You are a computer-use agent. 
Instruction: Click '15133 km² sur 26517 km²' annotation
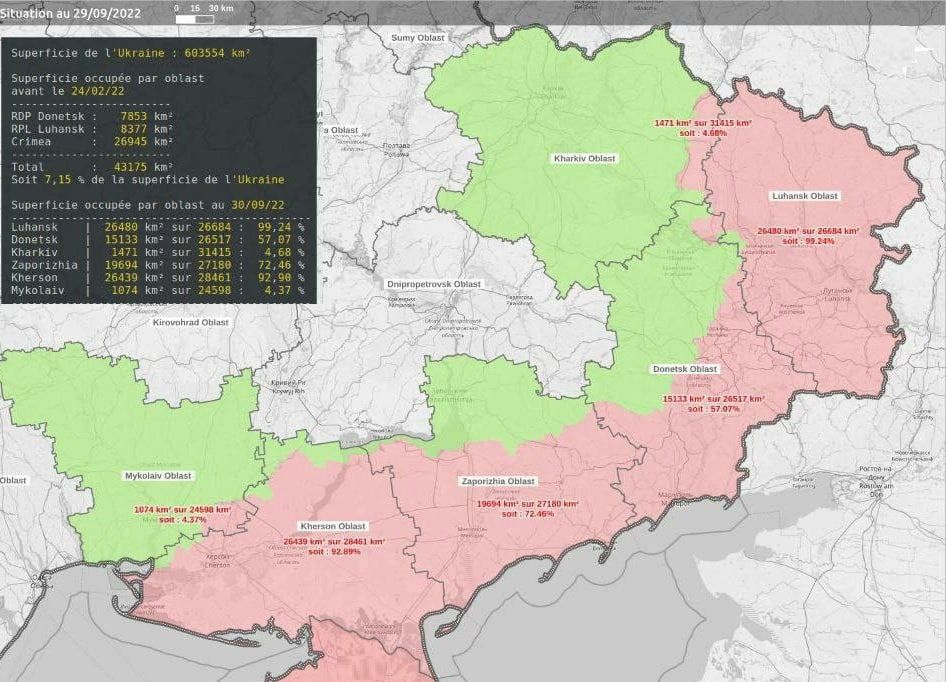(713, 398)
